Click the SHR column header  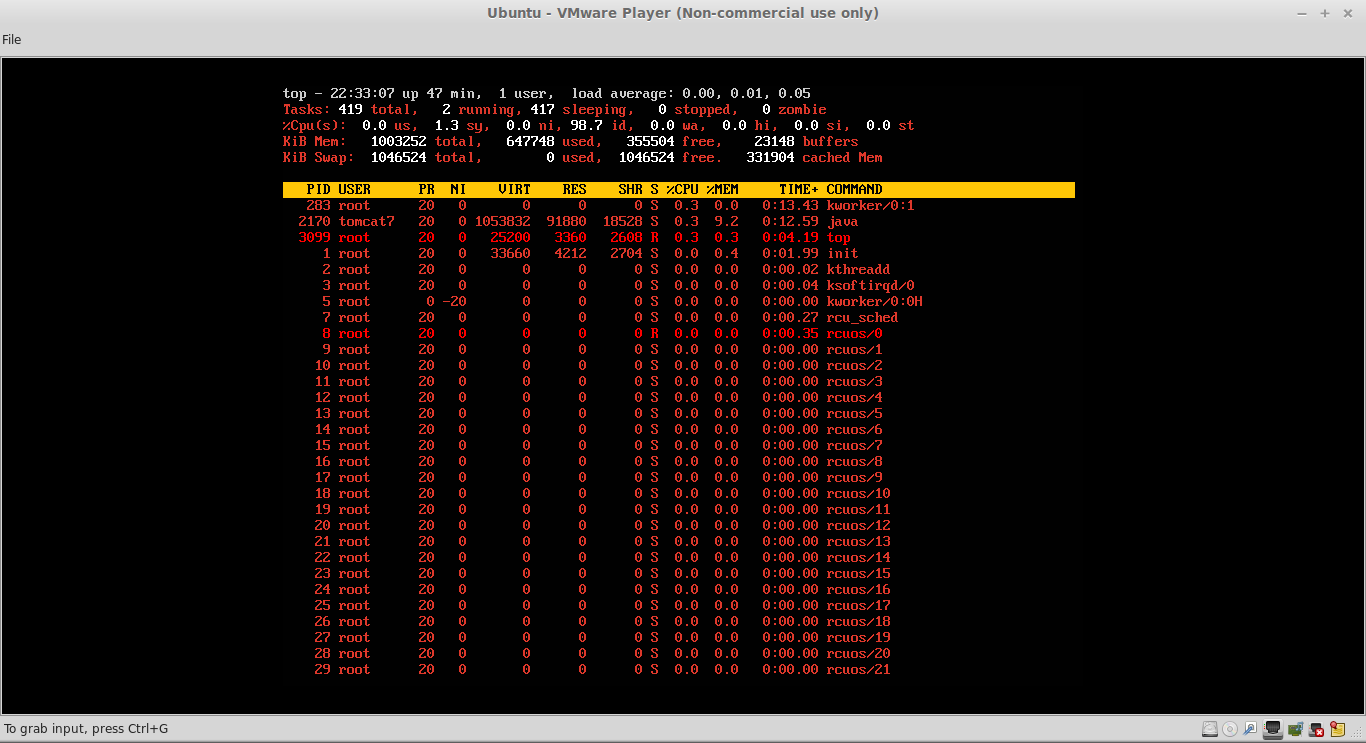630,189
